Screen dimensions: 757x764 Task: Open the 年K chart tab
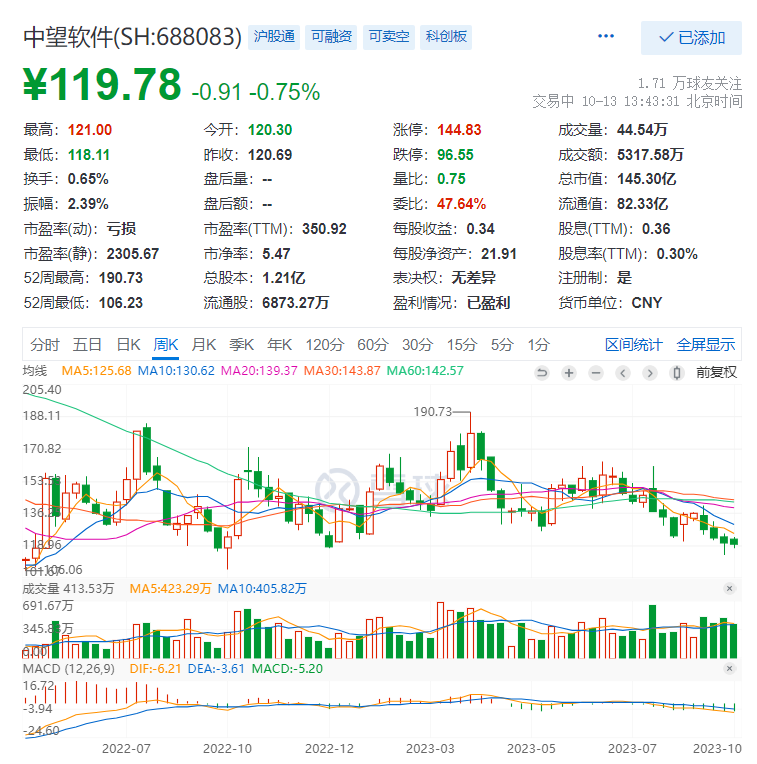tap(280, 345)
